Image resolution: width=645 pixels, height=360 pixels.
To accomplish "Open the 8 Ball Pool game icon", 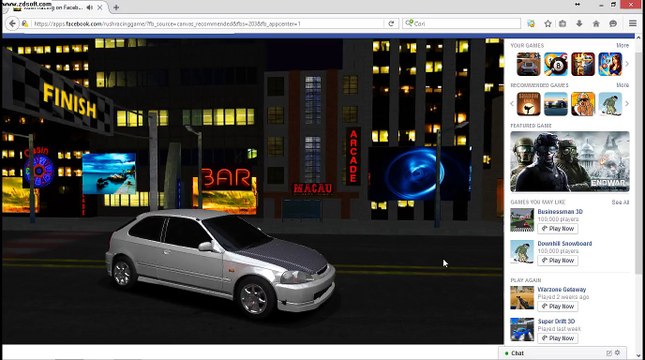I will tap(556, 64).
